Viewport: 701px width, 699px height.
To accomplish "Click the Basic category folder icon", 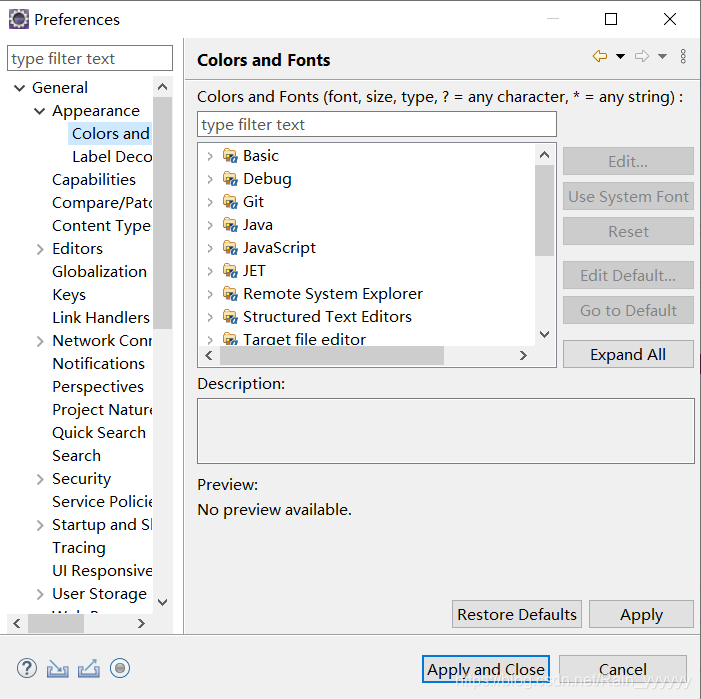I will [230, 156].
